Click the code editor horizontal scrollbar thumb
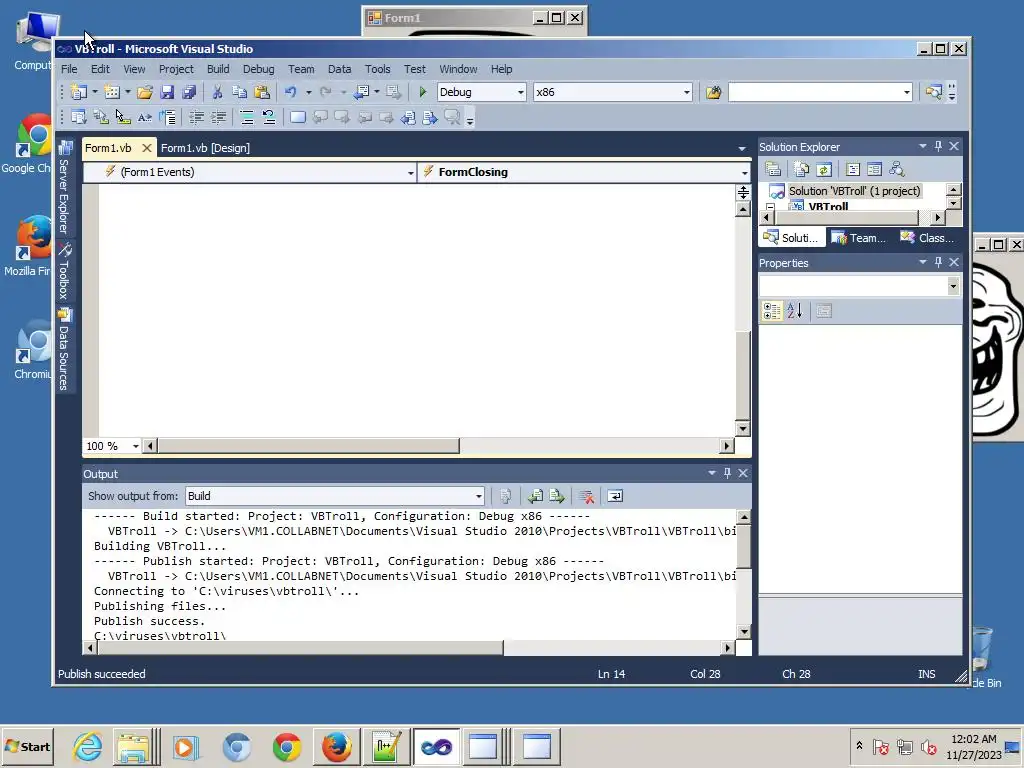Screen dimensions: 1024x768 (308, 446)
